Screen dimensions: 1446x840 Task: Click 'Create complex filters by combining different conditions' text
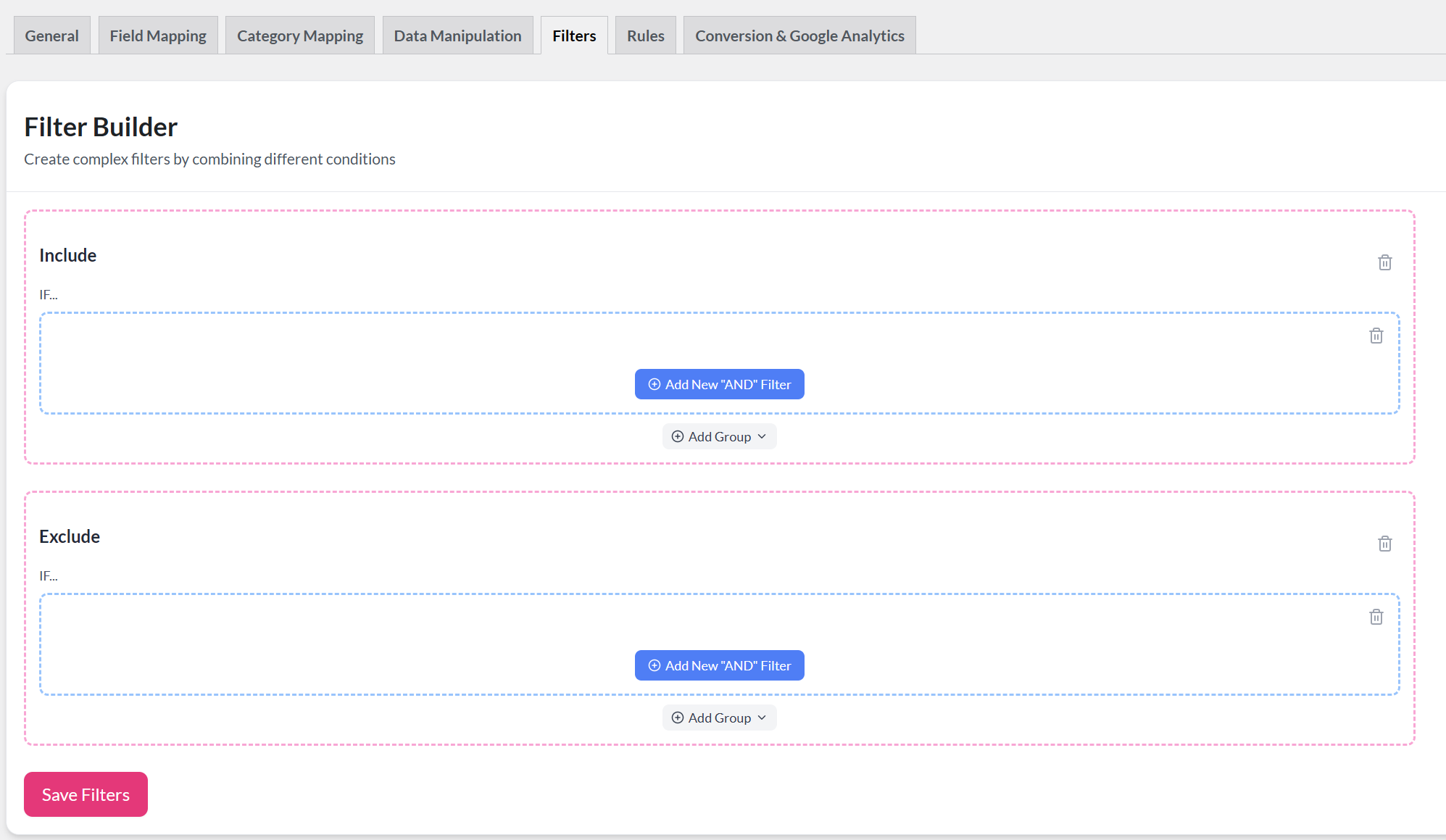pos(209,159)
